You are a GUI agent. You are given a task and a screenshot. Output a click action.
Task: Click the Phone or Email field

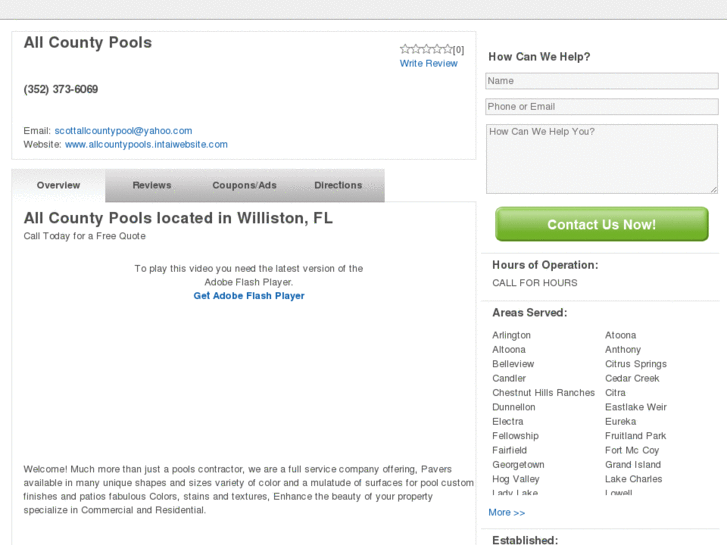601,107
